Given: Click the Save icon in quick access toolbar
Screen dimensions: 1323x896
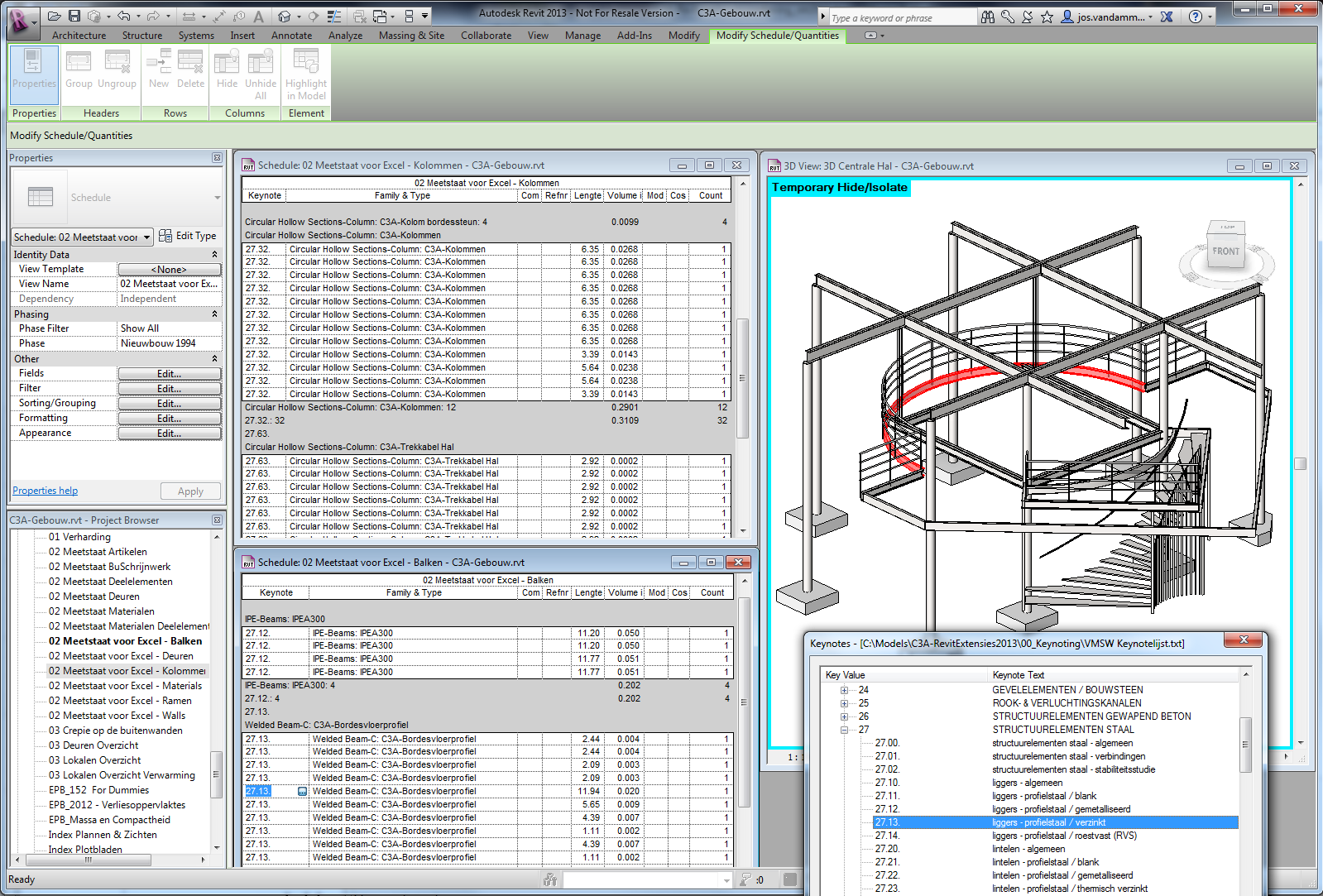Looking at the screenshot, I should (74, 16).
